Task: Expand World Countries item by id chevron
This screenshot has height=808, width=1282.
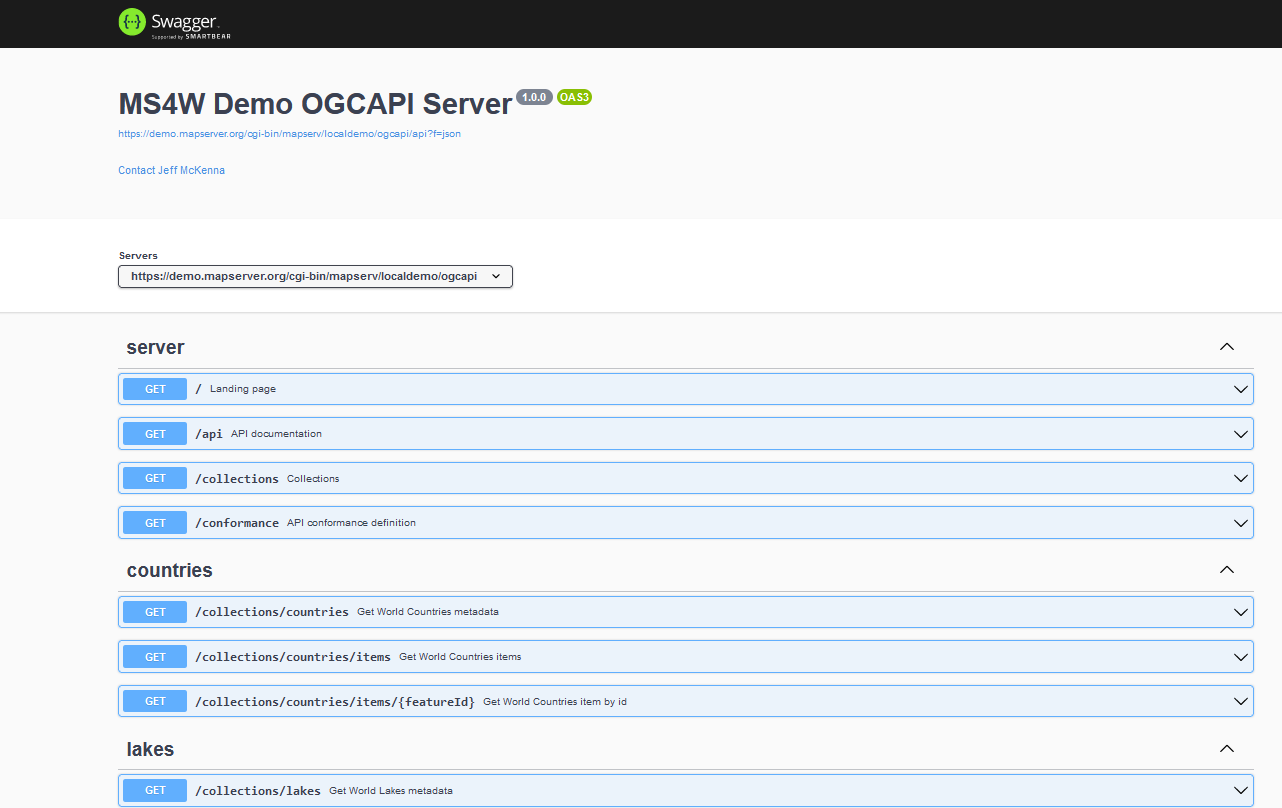Action: (x=1241, y=701)
